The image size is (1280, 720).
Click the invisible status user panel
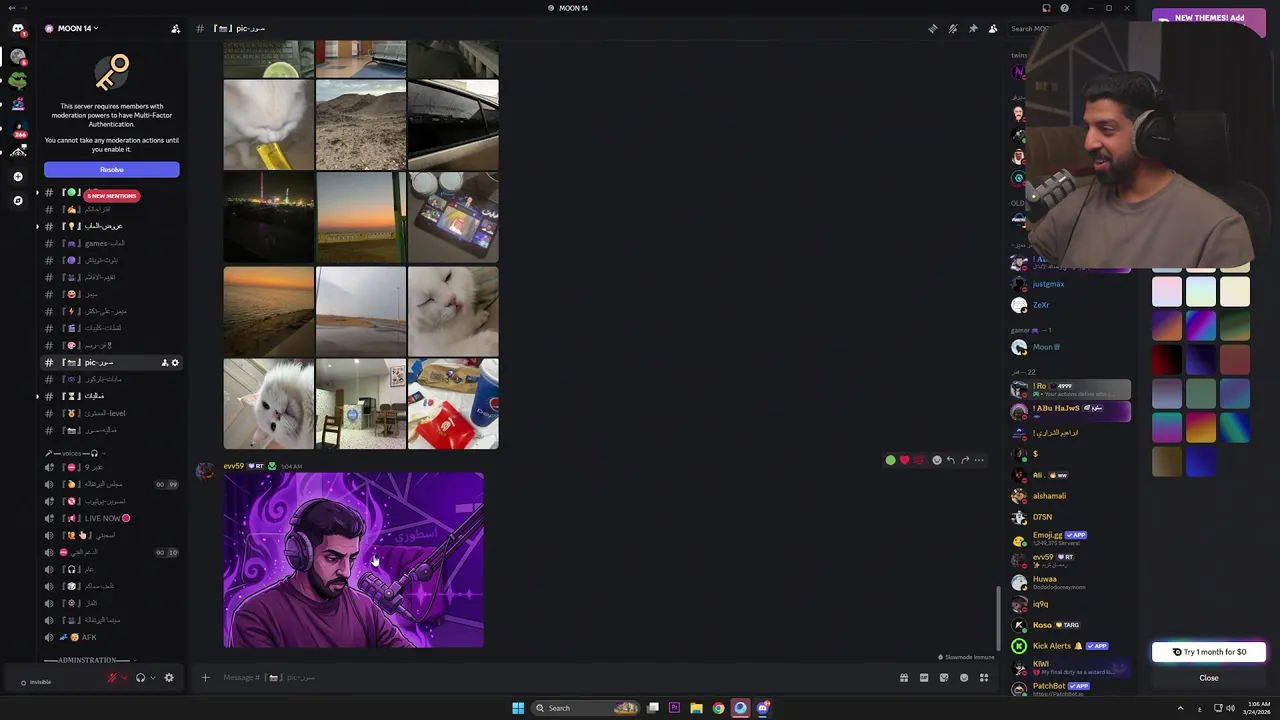coord(40,682)
